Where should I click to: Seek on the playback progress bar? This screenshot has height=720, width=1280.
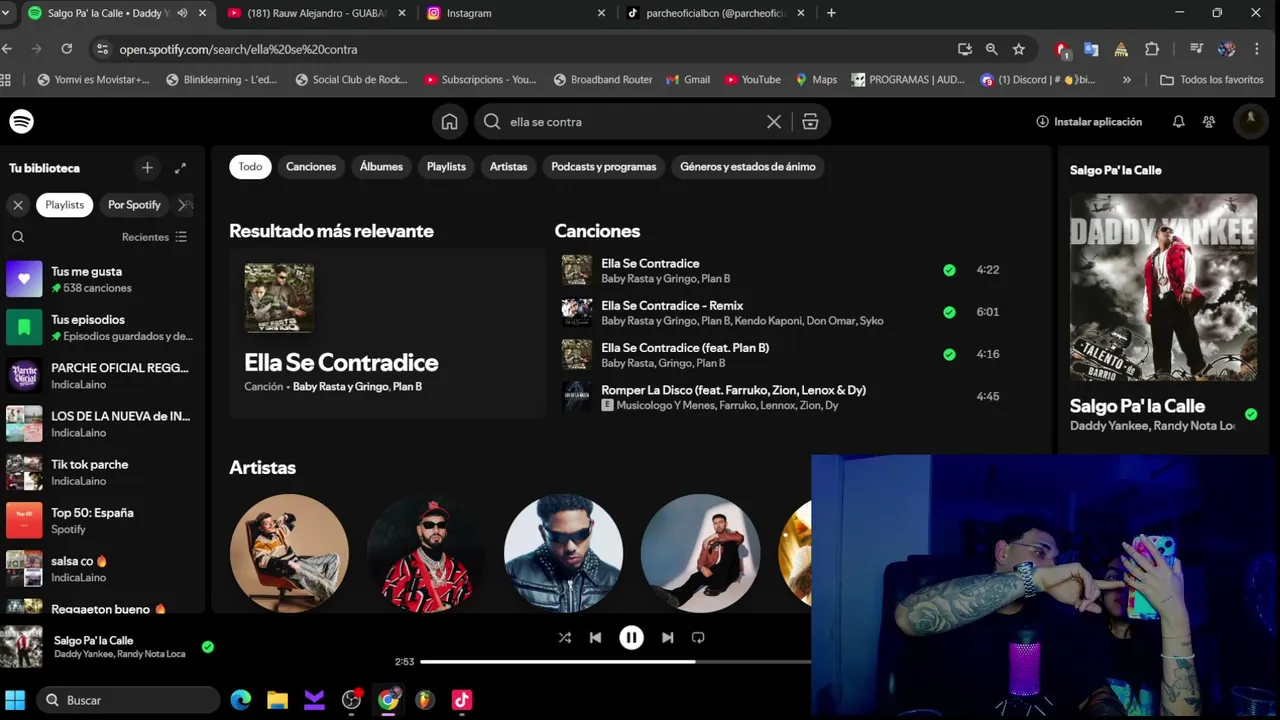pos(615,662)
